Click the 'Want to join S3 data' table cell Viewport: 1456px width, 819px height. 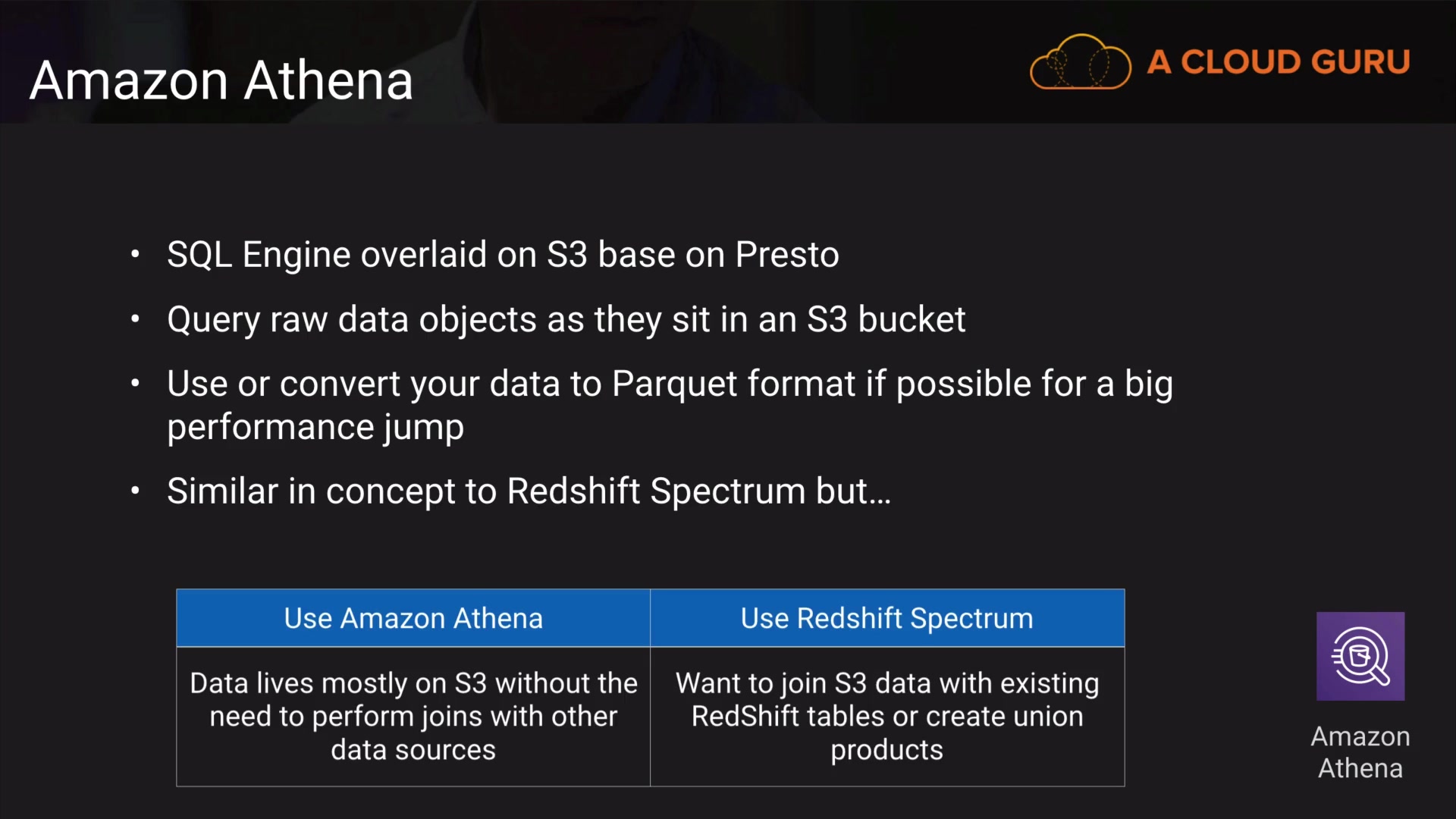click(886, 716)
